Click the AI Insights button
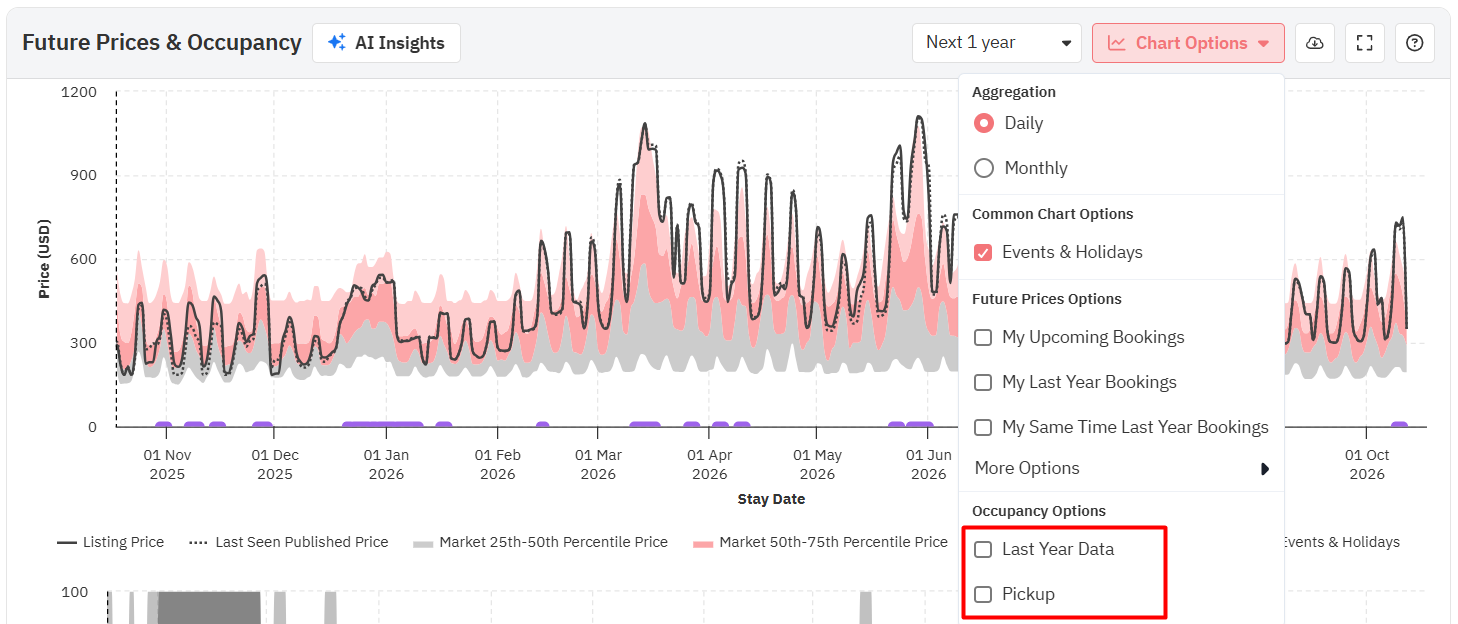Screen dimensions: 1458x624 pos(386,43)
